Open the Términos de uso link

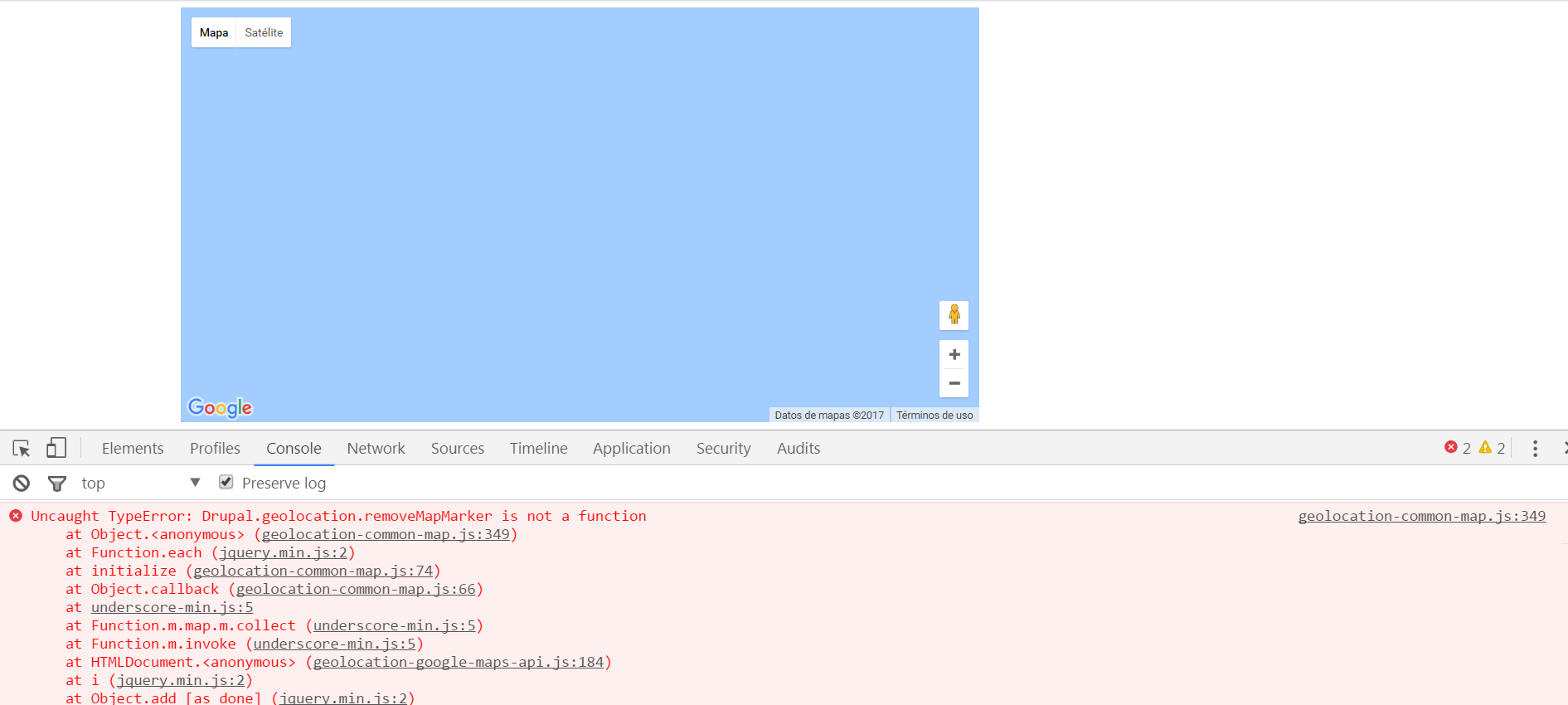(x=934, y=415)
